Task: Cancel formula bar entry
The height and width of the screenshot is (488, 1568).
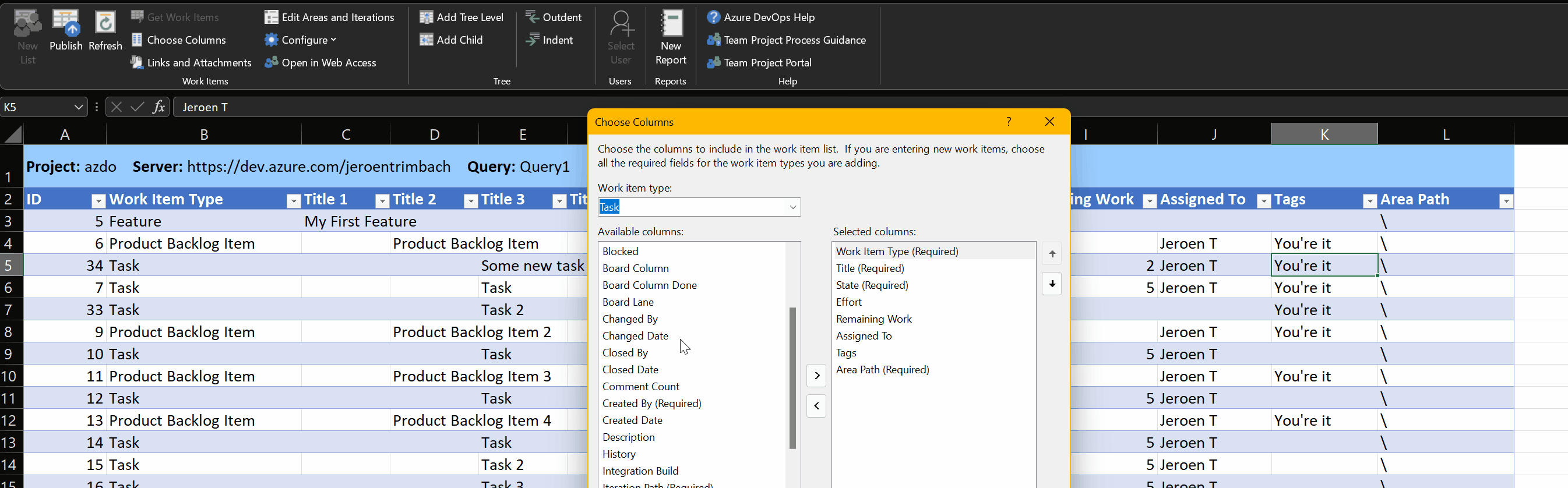Action: click(x=117, y=107)
